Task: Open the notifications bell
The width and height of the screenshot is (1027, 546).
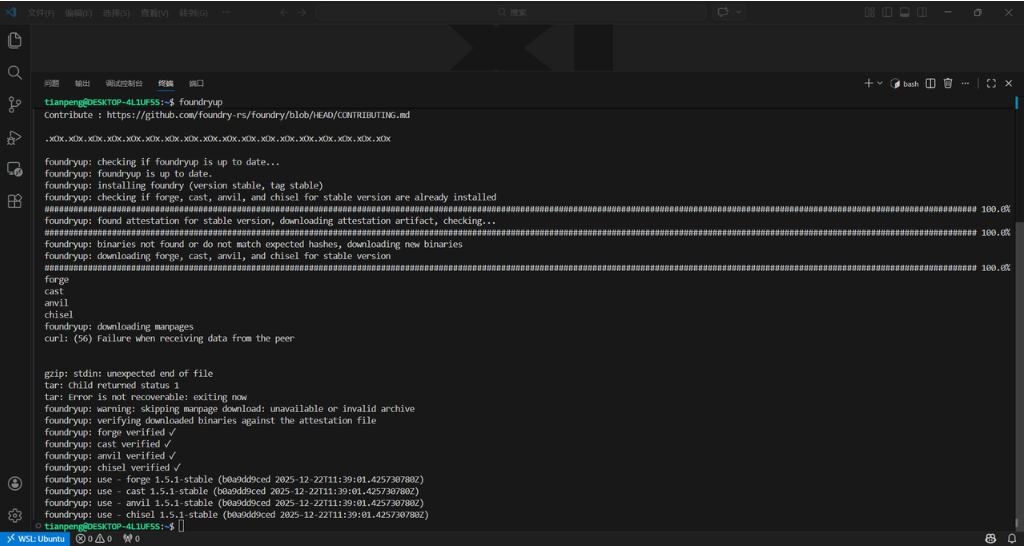Action: 1012,539
